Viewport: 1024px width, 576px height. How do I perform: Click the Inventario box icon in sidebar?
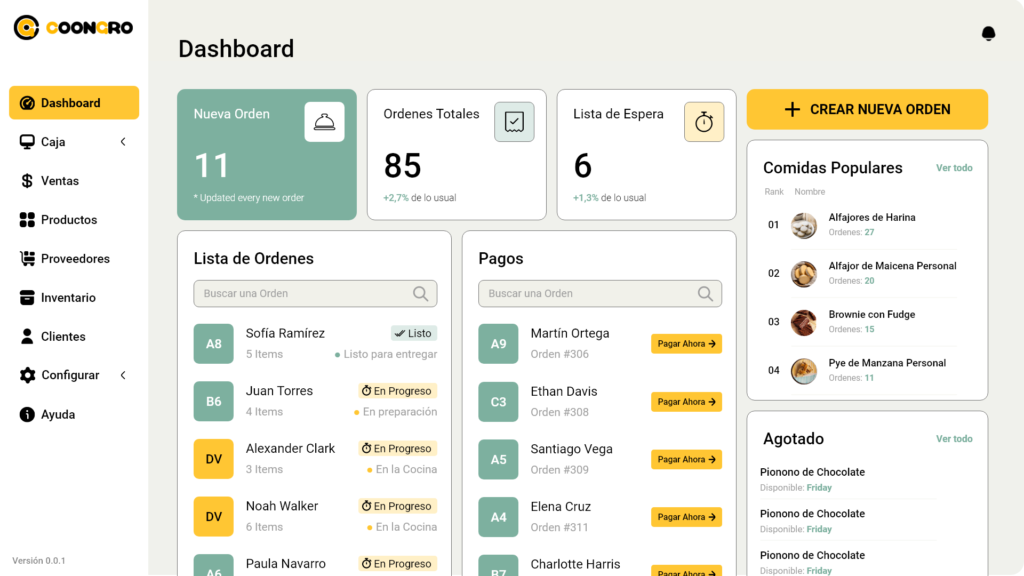point(27,298)
